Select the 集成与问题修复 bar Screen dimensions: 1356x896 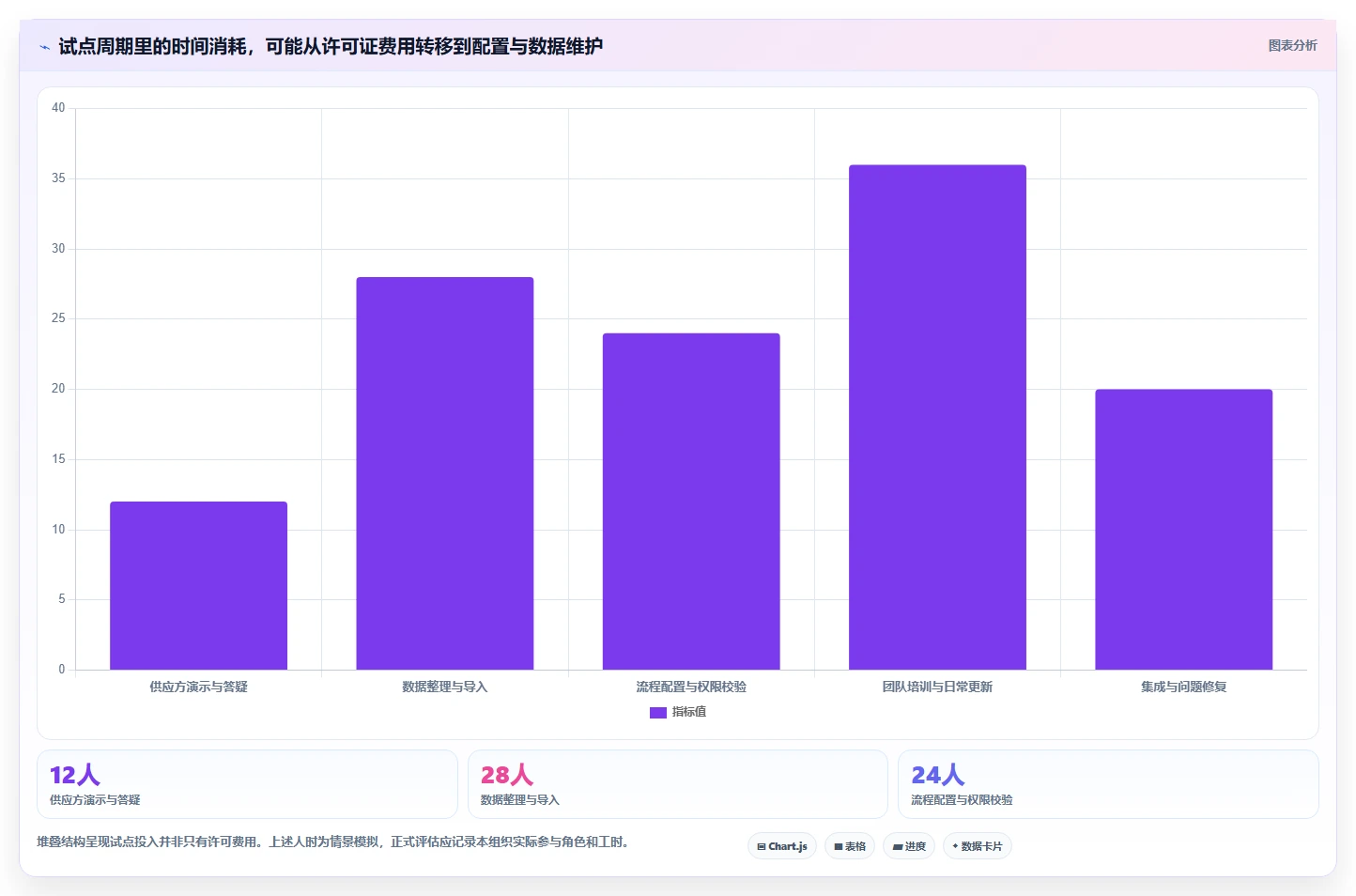1183,530
